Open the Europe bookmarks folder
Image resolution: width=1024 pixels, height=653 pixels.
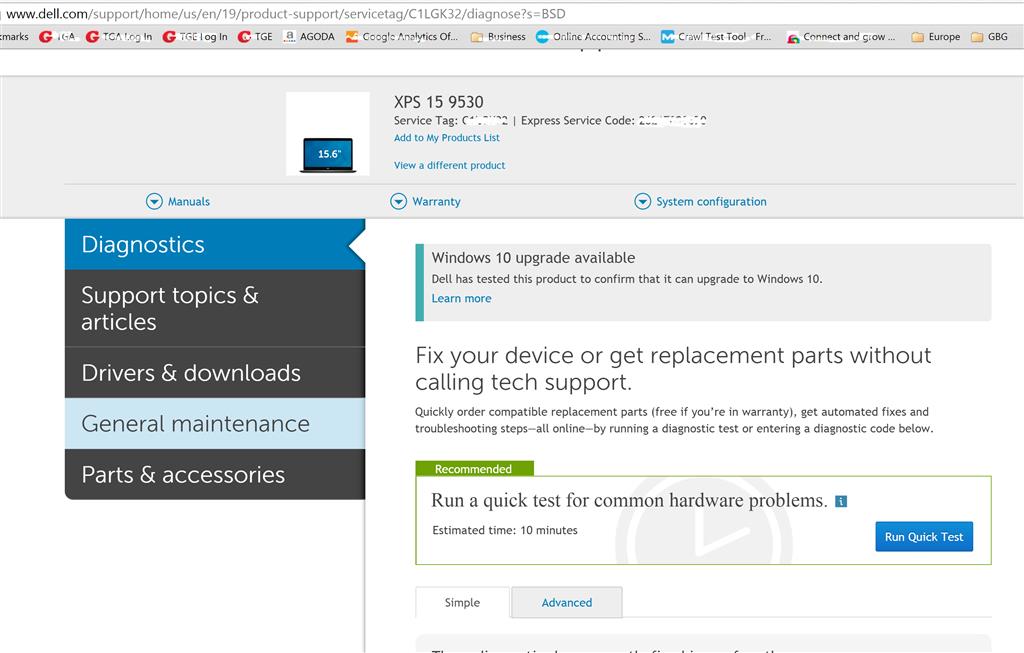(x=936, y=37)
